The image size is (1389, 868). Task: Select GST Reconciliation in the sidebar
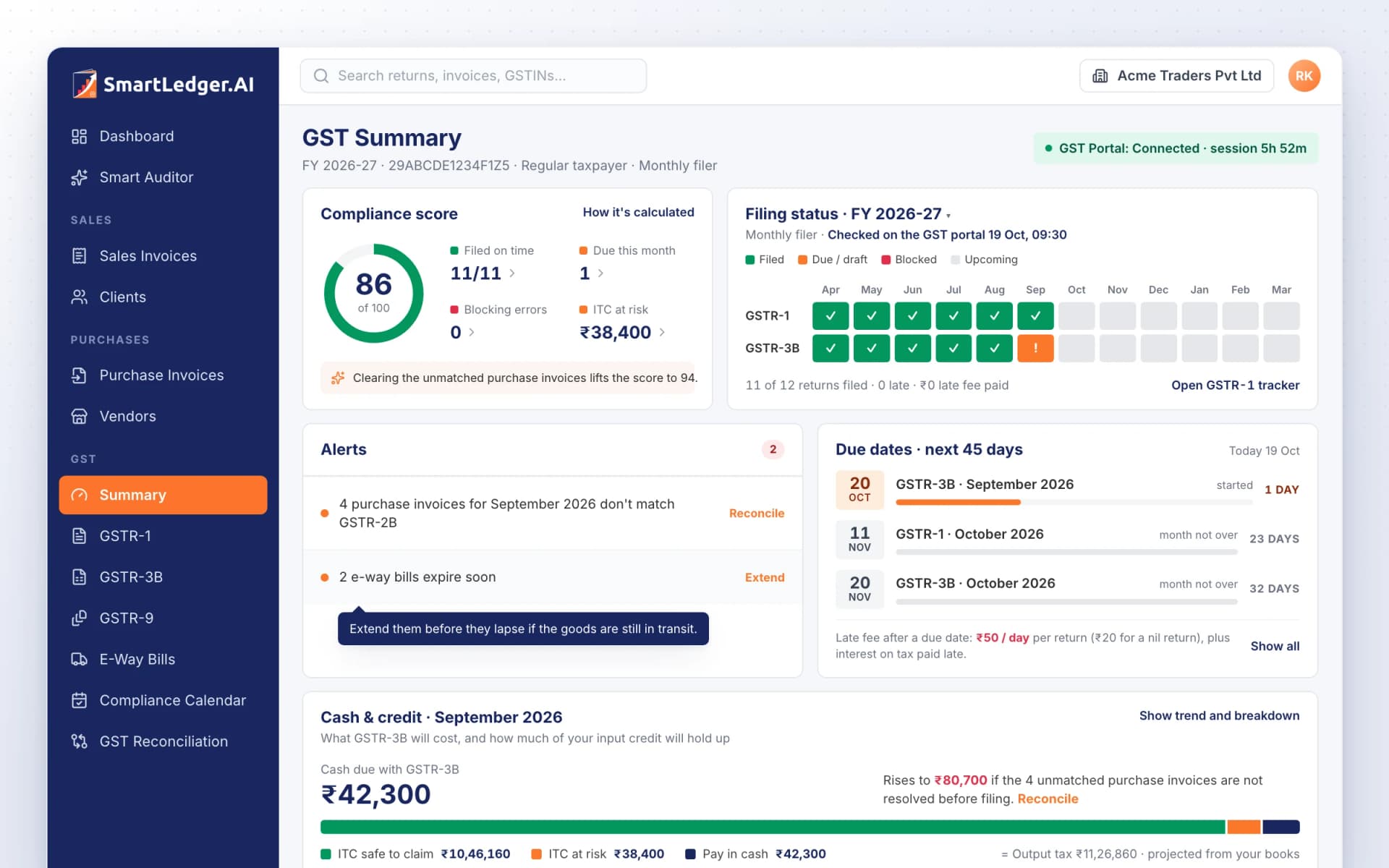[x=163, y=741]
